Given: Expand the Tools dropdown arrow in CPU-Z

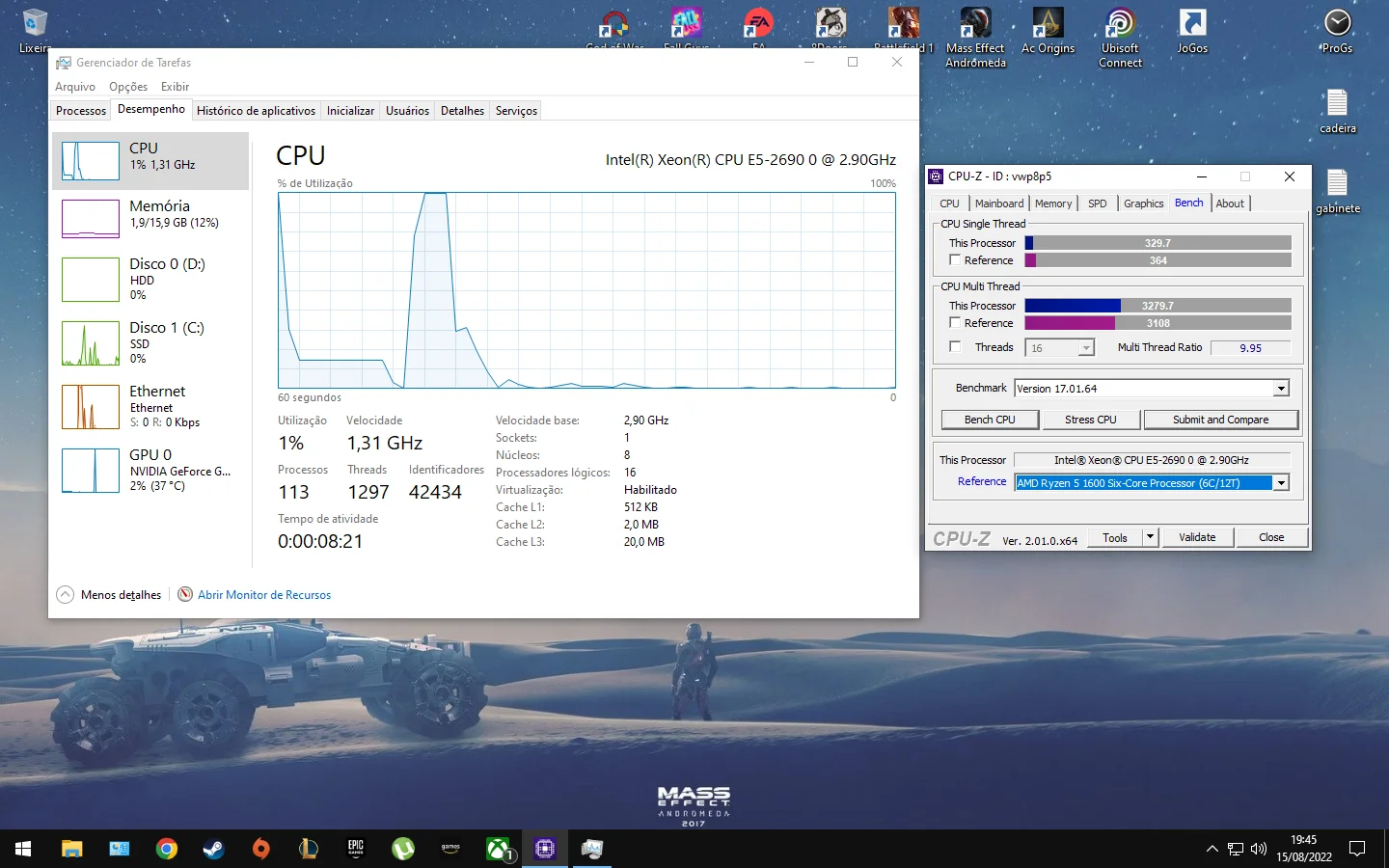Looking at the screenshot, I should (x=1150, y=537).
